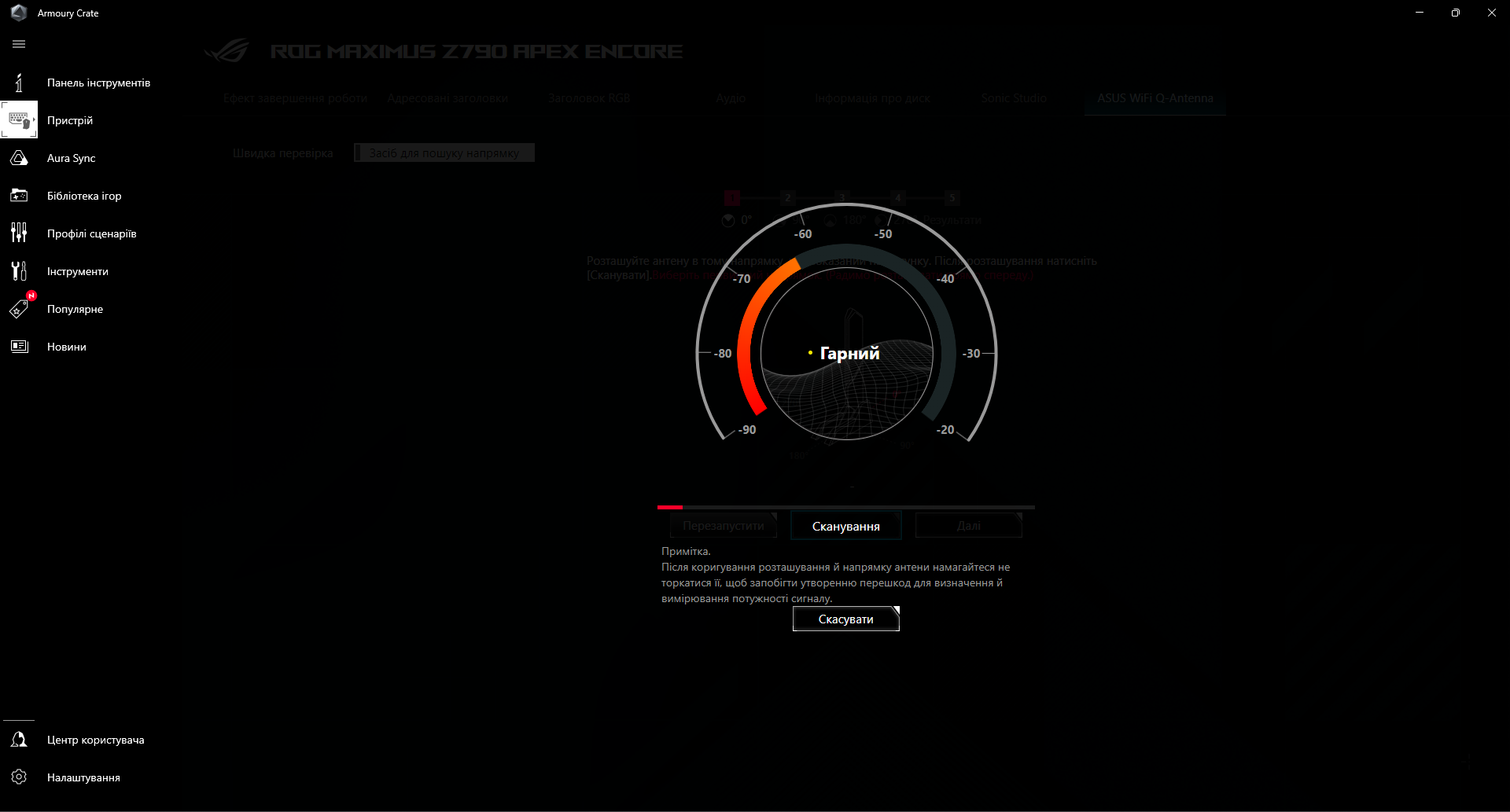1510x812 pixels.
Task: Open the Новини news icon
Action: point(19,346)
